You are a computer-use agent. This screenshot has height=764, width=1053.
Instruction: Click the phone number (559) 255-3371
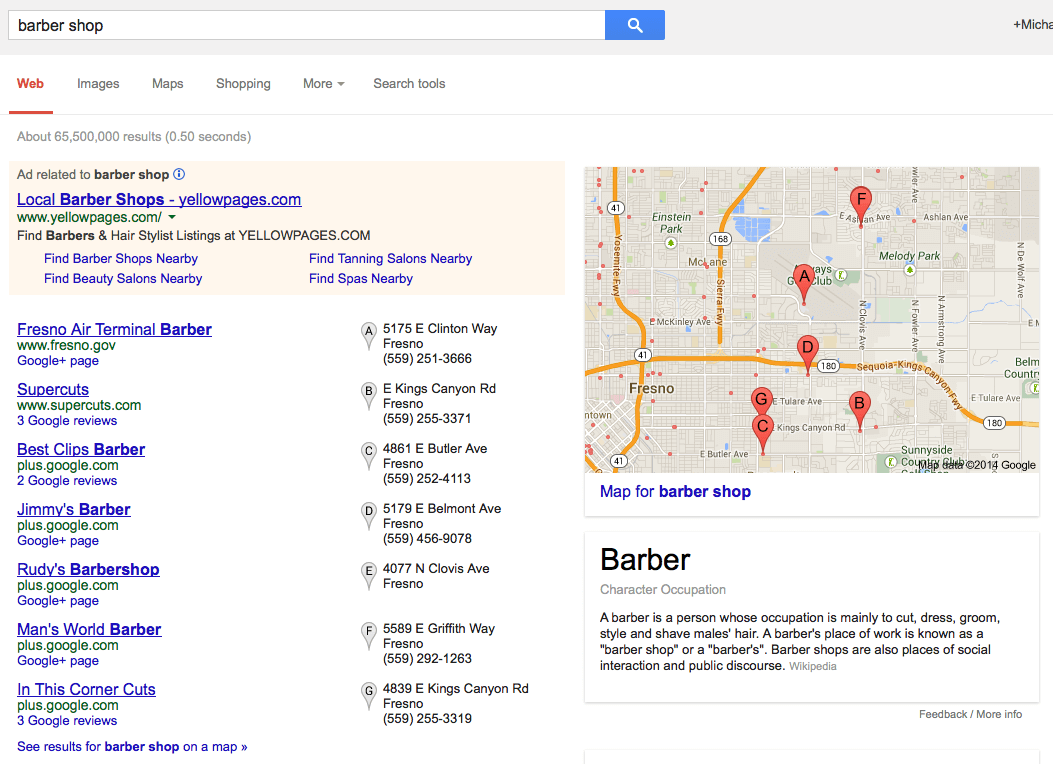(427, 418)
